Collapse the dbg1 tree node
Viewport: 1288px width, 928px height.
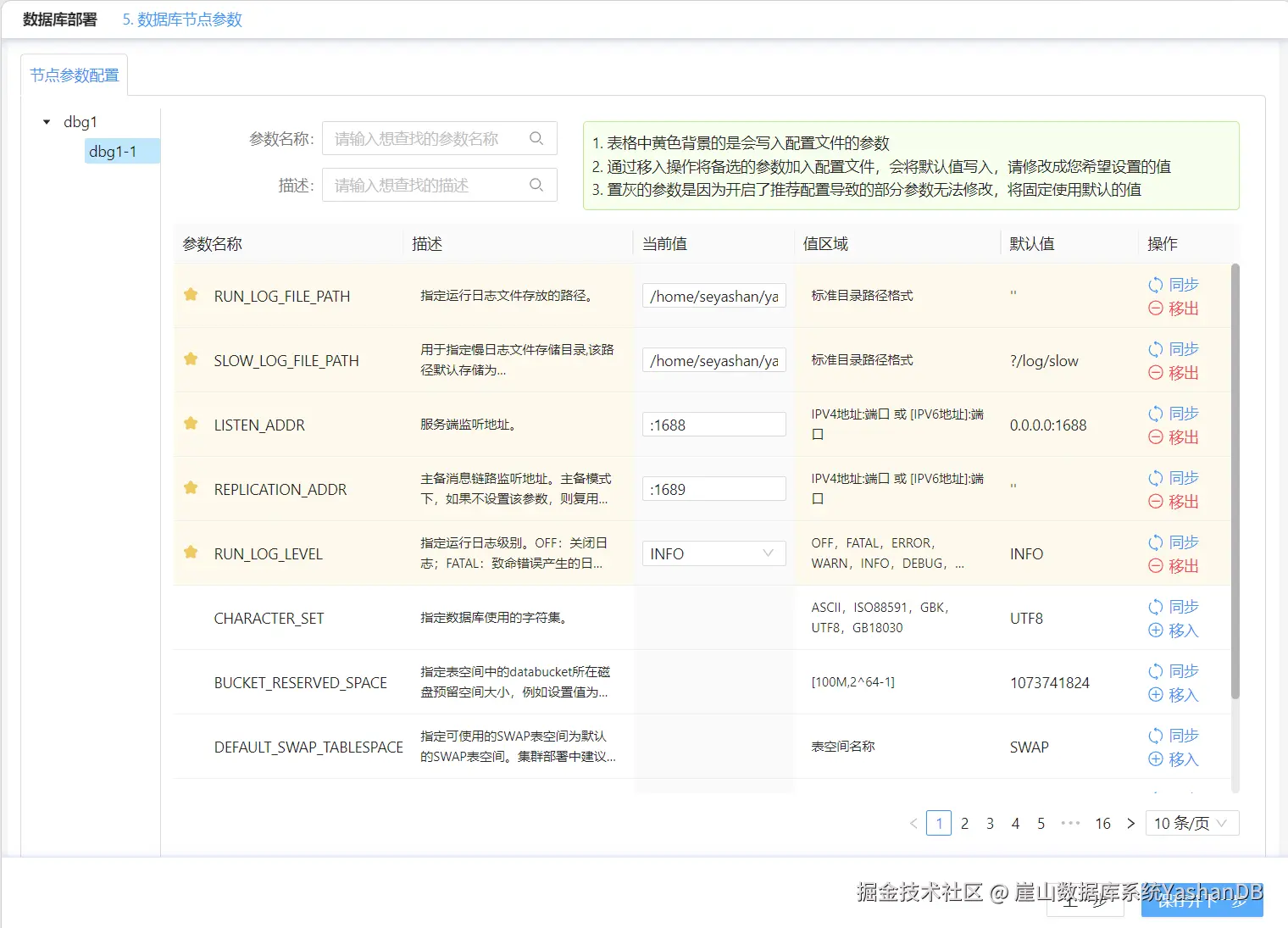point(47,122)
